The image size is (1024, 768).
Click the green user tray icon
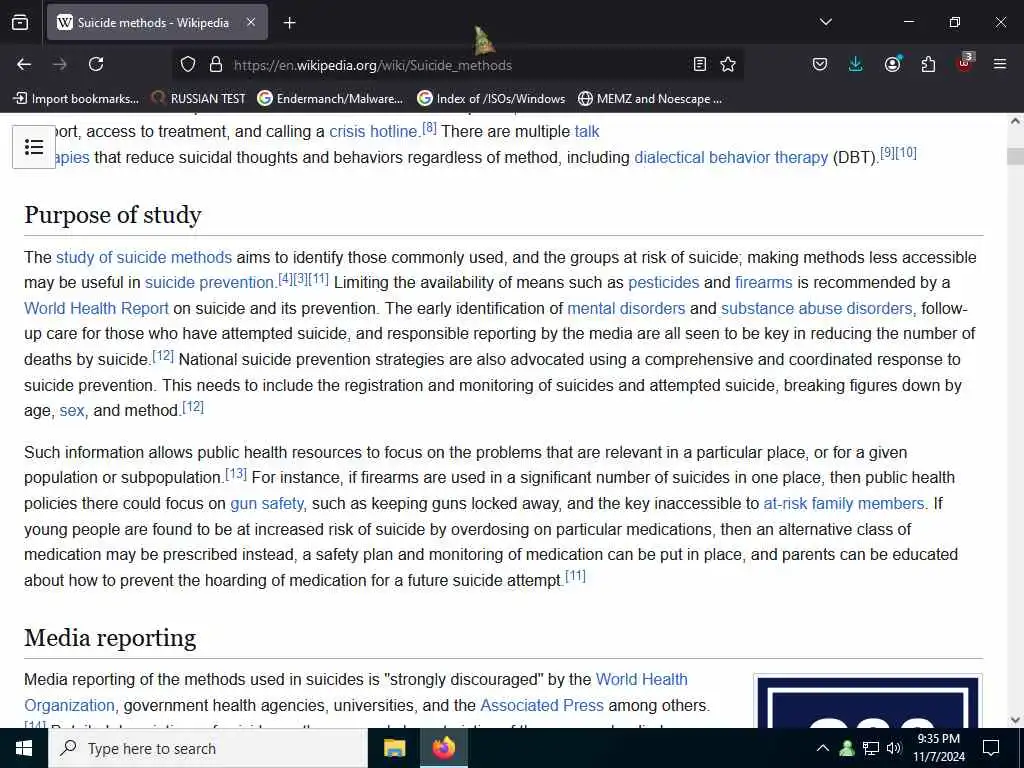click(847, 748)
